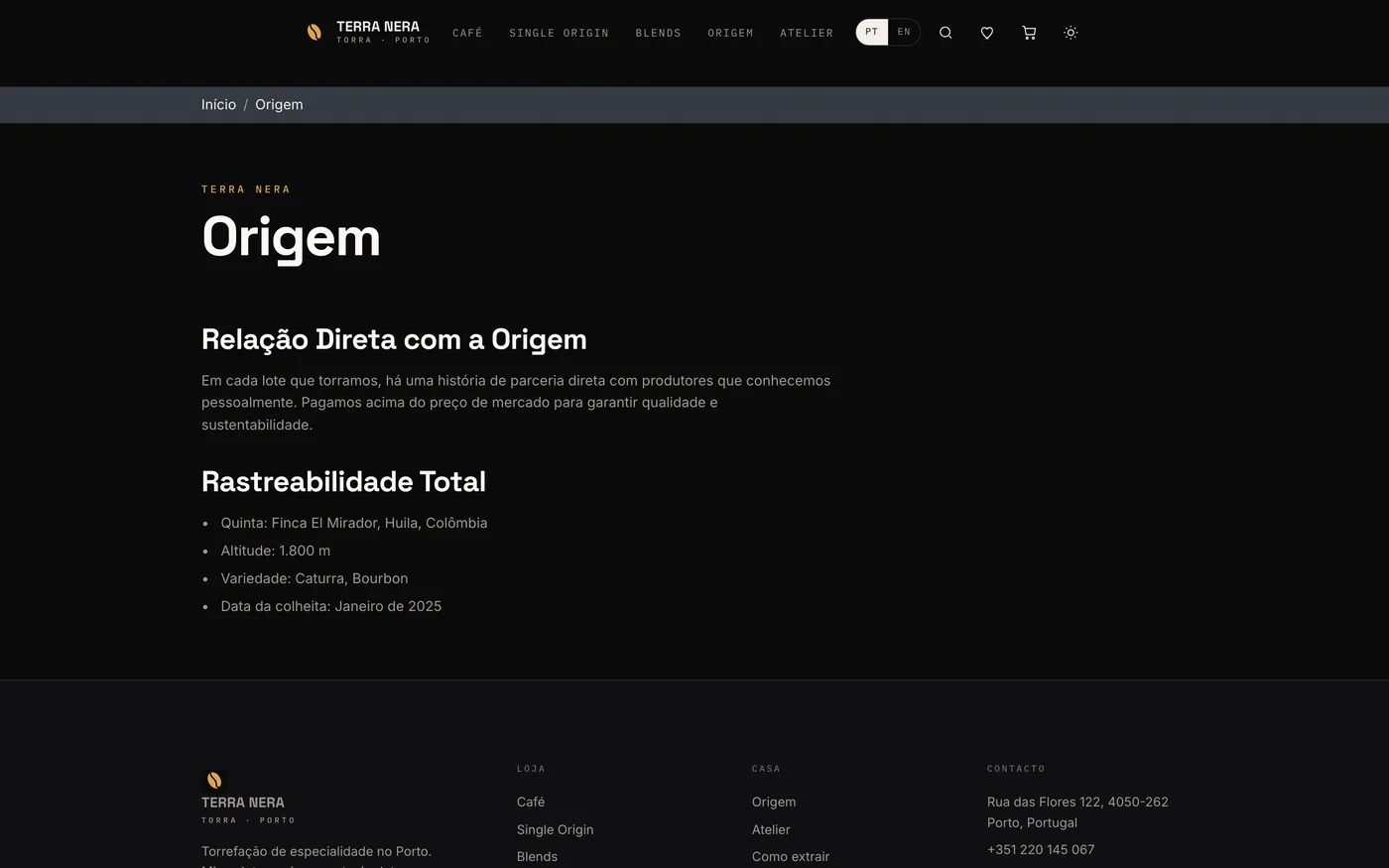Image resolution: width=1389 pixels, height=868 pixels.
Task: Open the shopping cart icon
Action: [1029, 33]
